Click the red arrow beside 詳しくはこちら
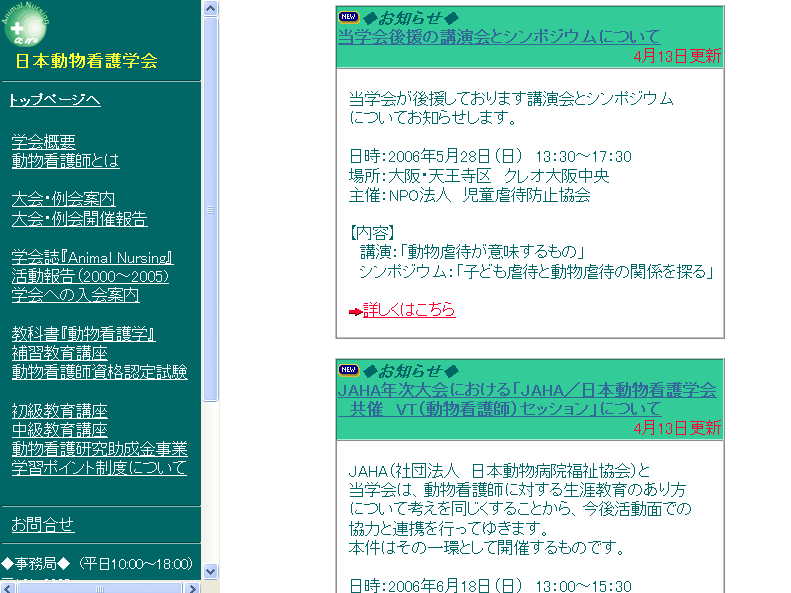 point(355,312)
